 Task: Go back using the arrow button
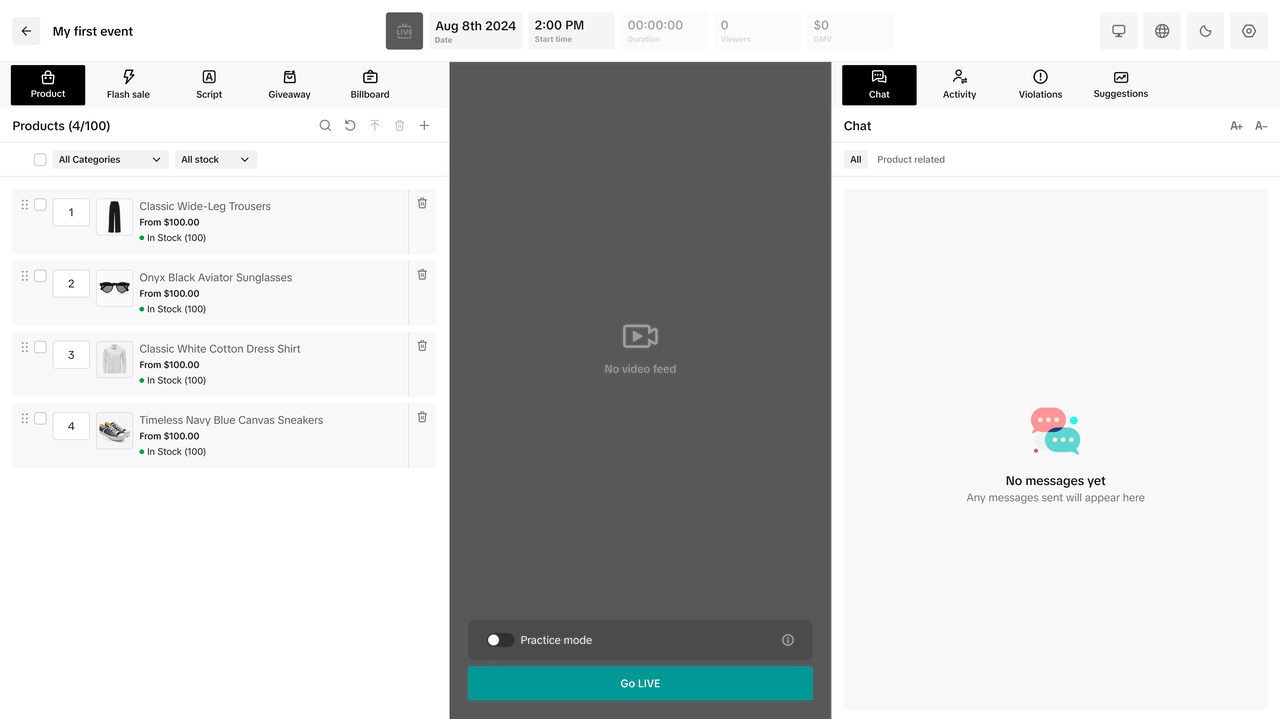click(26, 31)
